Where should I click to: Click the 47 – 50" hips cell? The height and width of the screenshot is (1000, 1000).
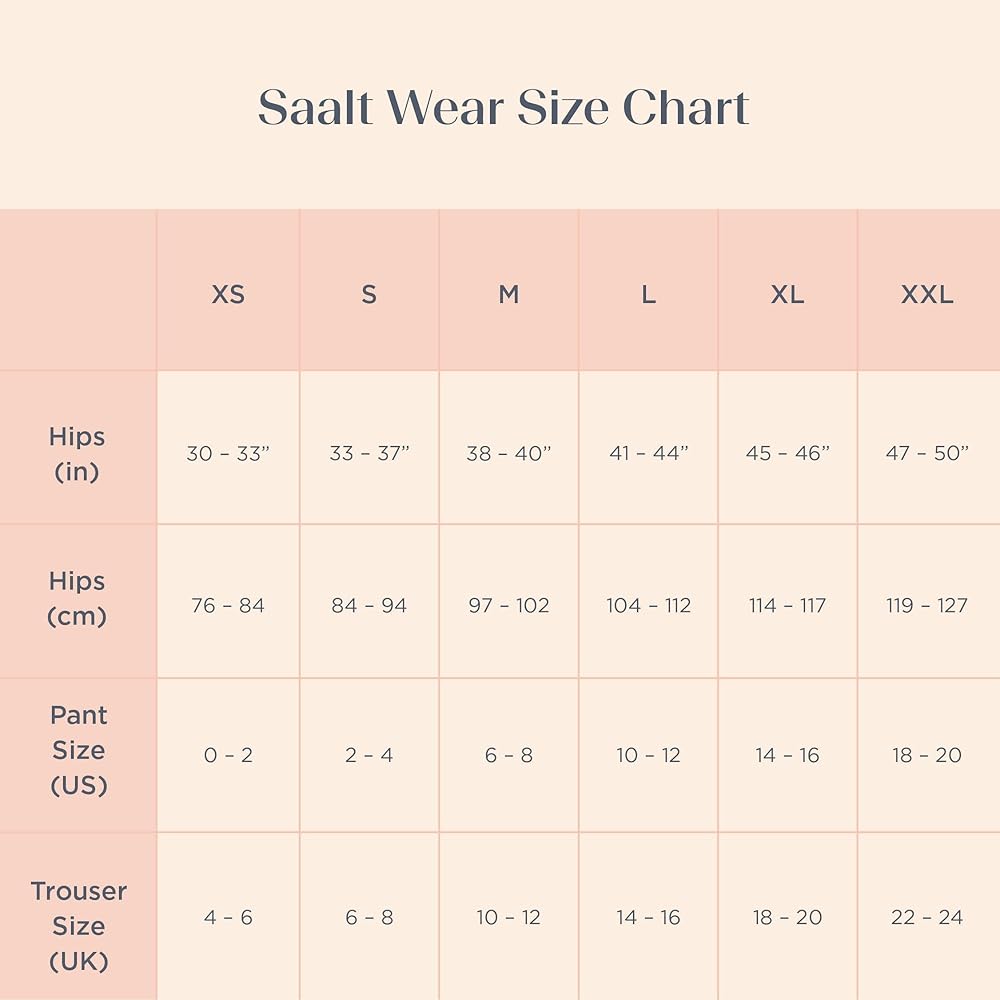(927, 453)
